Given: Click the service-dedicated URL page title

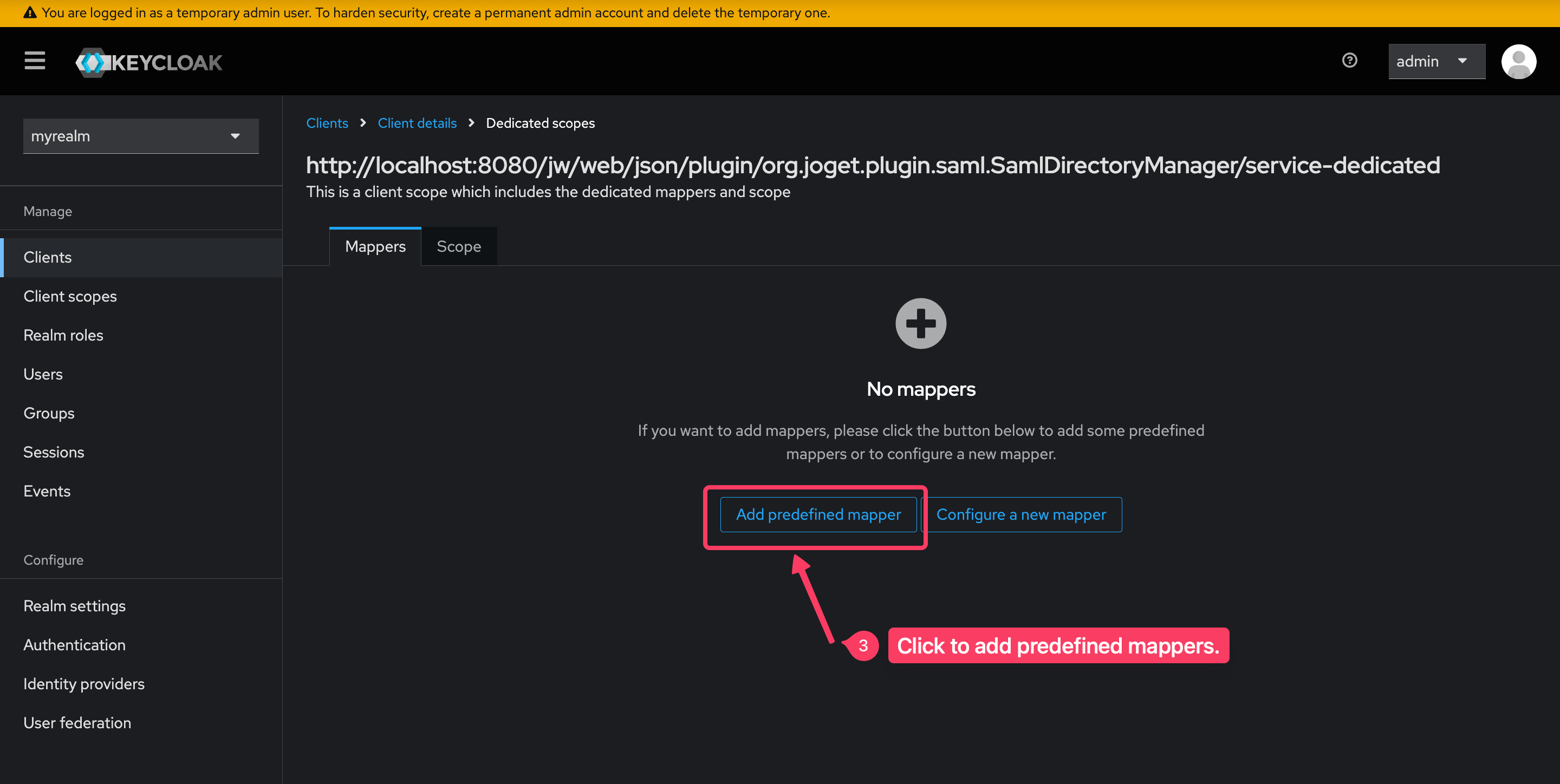Looking at the screenshot, I should tap(873, 165).
